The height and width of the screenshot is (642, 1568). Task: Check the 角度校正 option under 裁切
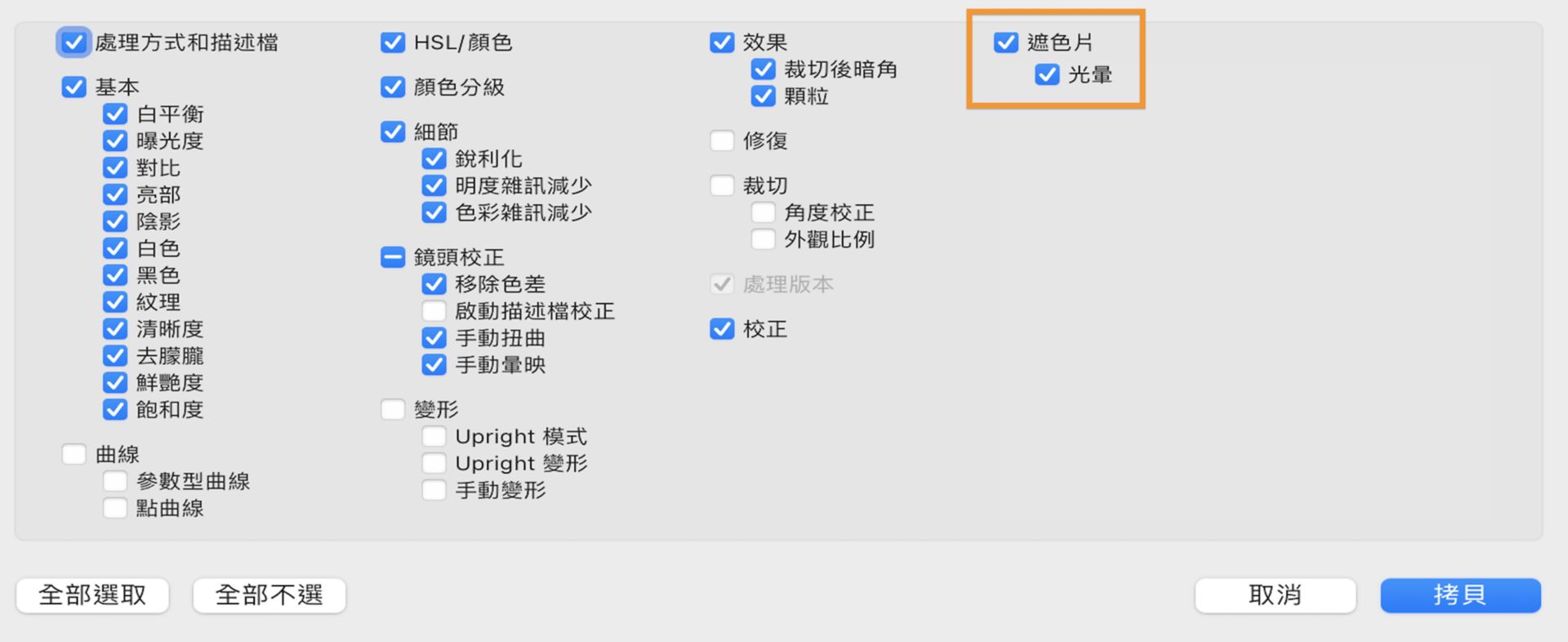coord(763,212)
